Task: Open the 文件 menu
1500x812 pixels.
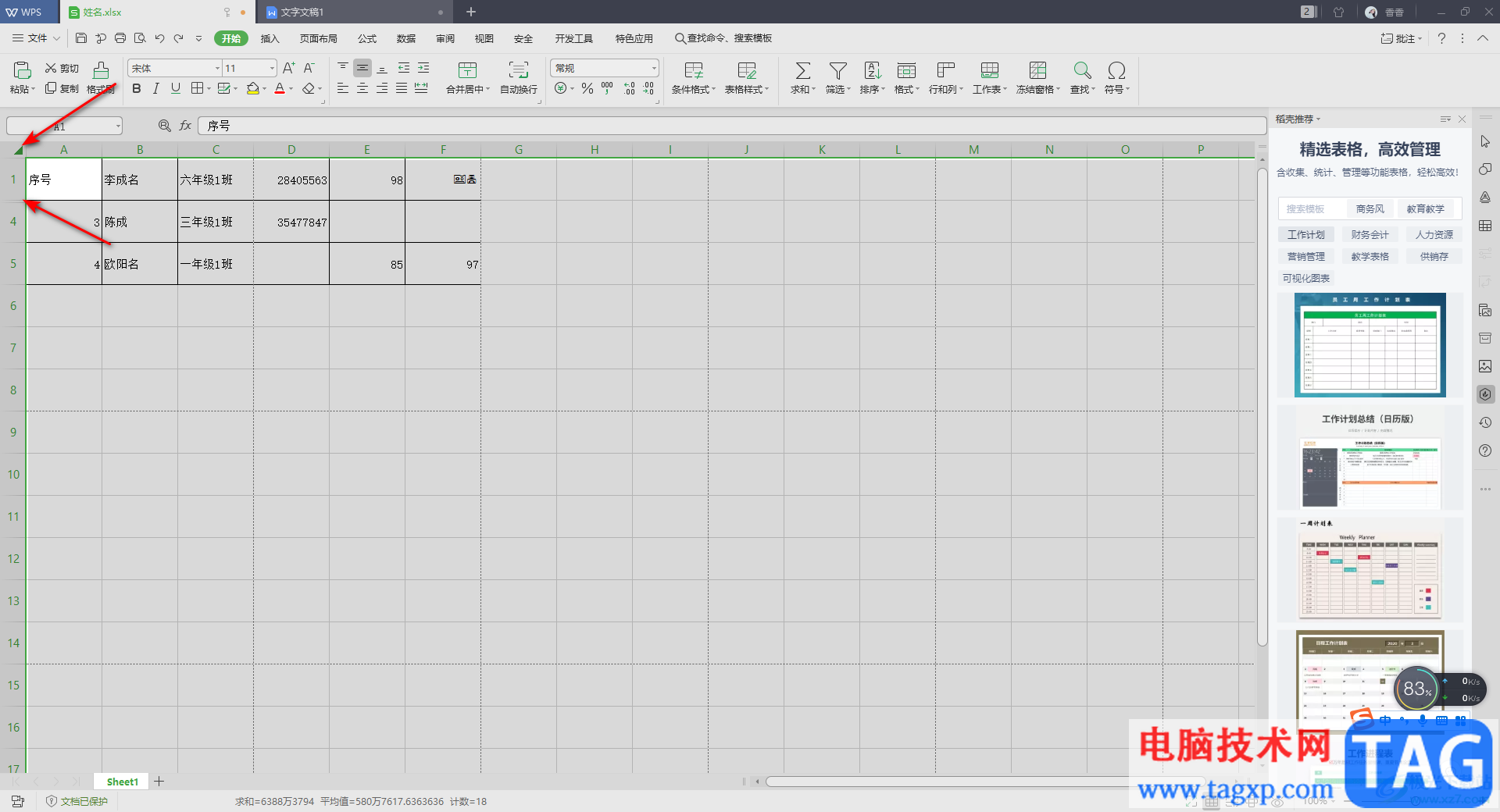Action: 37,38
